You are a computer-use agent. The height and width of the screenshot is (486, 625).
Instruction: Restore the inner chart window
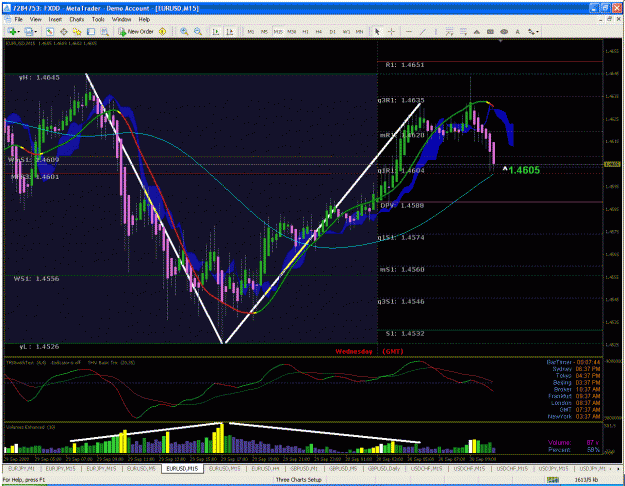click(x=609, y=19)
